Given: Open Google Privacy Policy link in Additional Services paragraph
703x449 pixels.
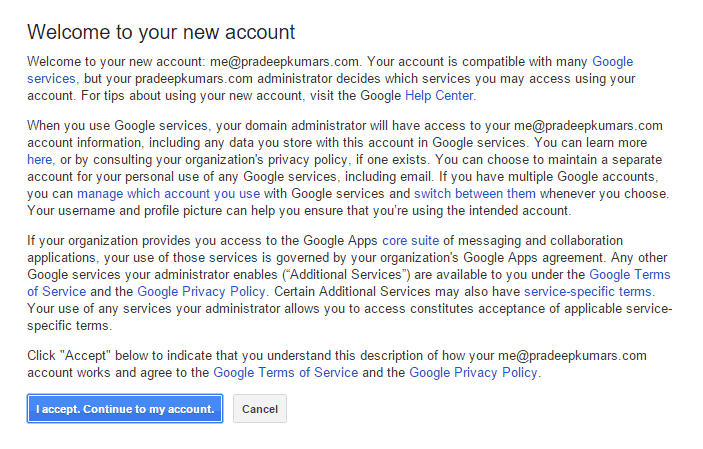Looking at the screenshot, I should (x=201, y=292).
